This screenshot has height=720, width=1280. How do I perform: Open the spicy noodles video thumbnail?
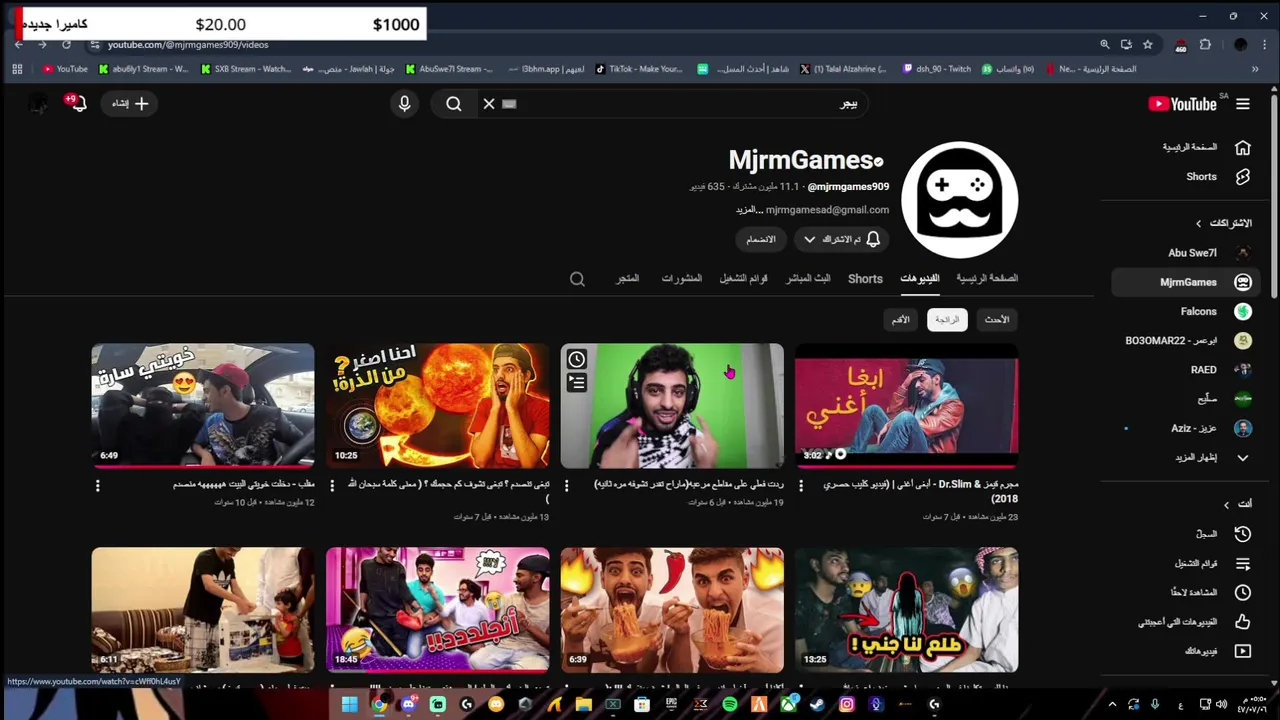click(672, 609)
